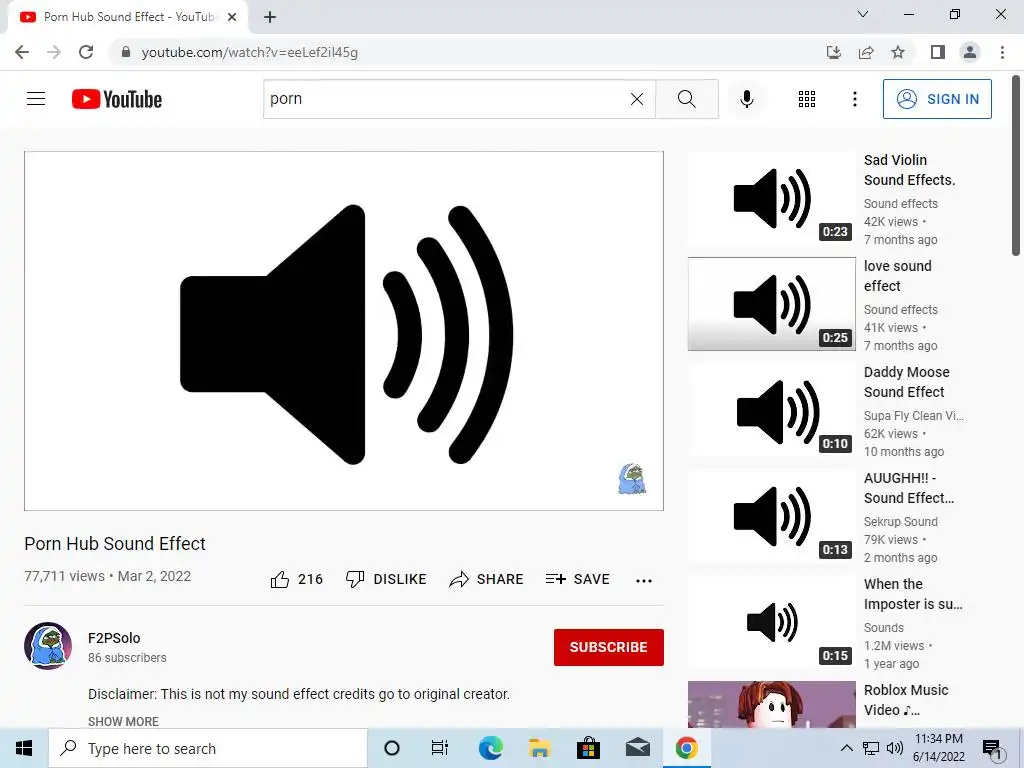Image resolution: width=1024 pixels, height=768 pixels.
Task: Open F2PSolo channel name link
Action: click(x=114, y=638)
